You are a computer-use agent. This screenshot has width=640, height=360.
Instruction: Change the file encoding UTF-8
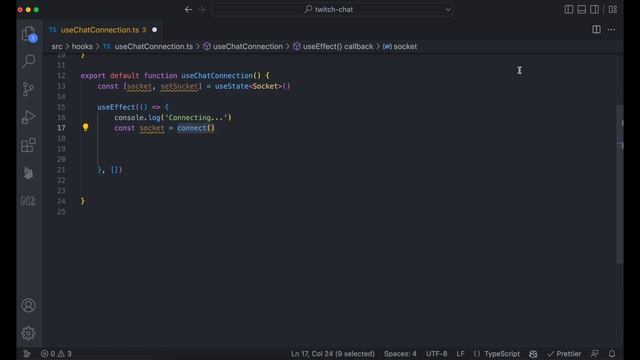tap(437, 354)
